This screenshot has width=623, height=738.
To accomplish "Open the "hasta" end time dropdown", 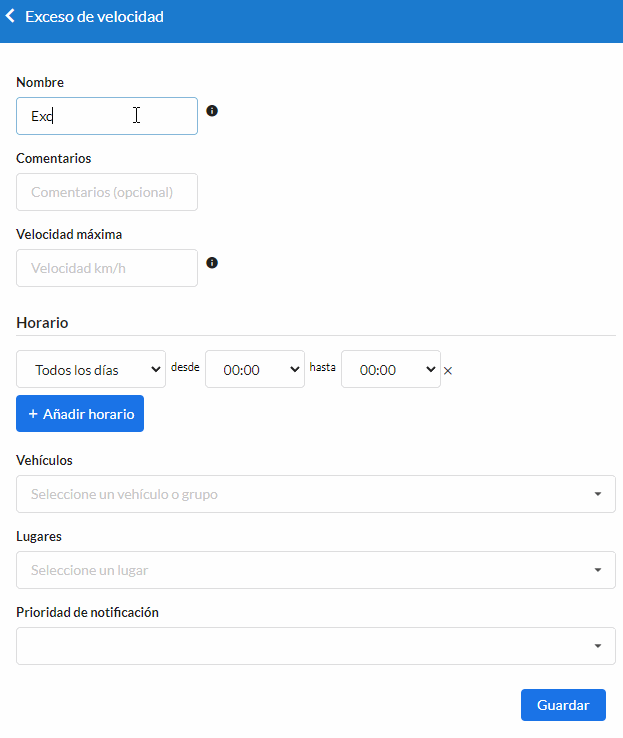I will click(390, 369).
